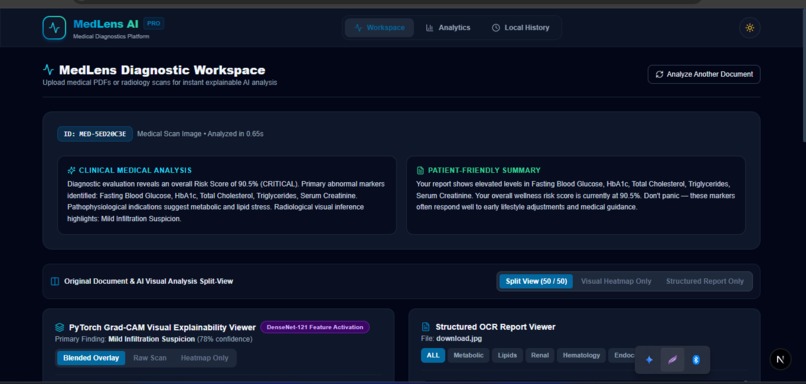Click the Structured OCR Report Viewer file icon
The height and width of the screenshot is (384, 806).
pos(425,327)
